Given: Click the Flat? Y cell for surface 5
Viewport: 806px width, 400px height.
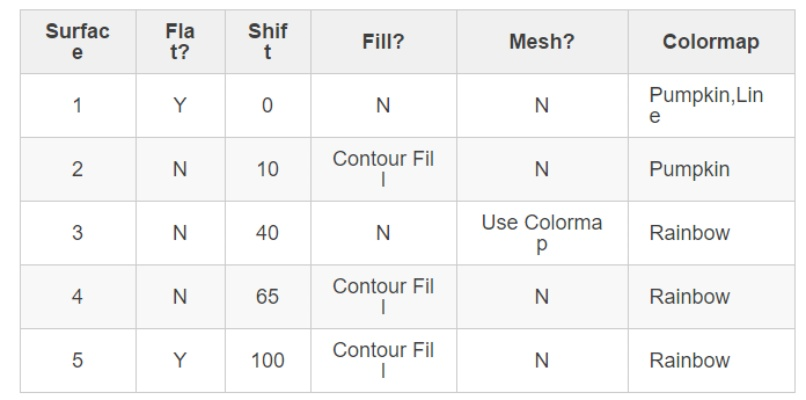Looking at the screenshot, I should point(180,360).
